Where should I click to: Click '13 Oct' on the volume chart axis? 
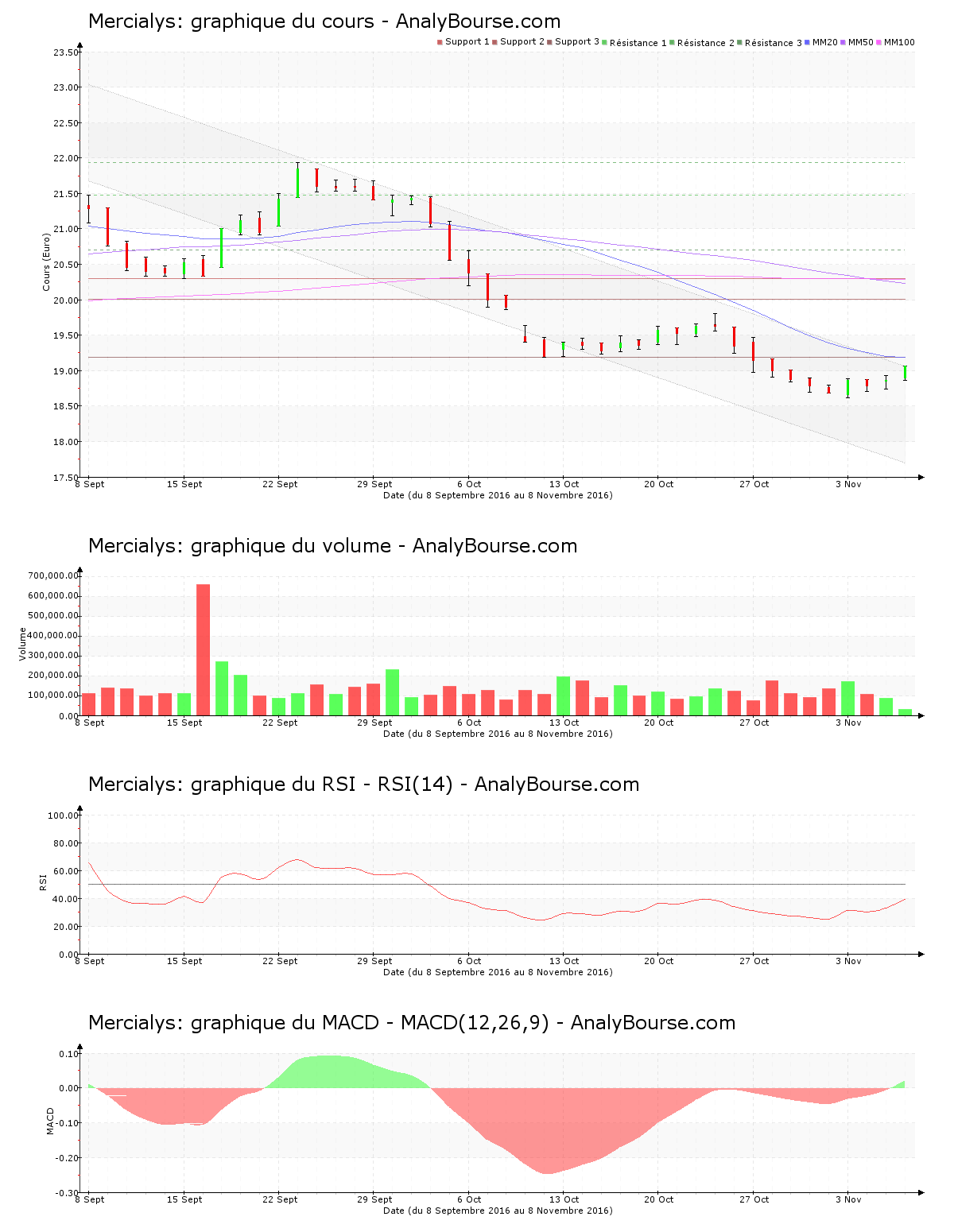tap(564, 723)
